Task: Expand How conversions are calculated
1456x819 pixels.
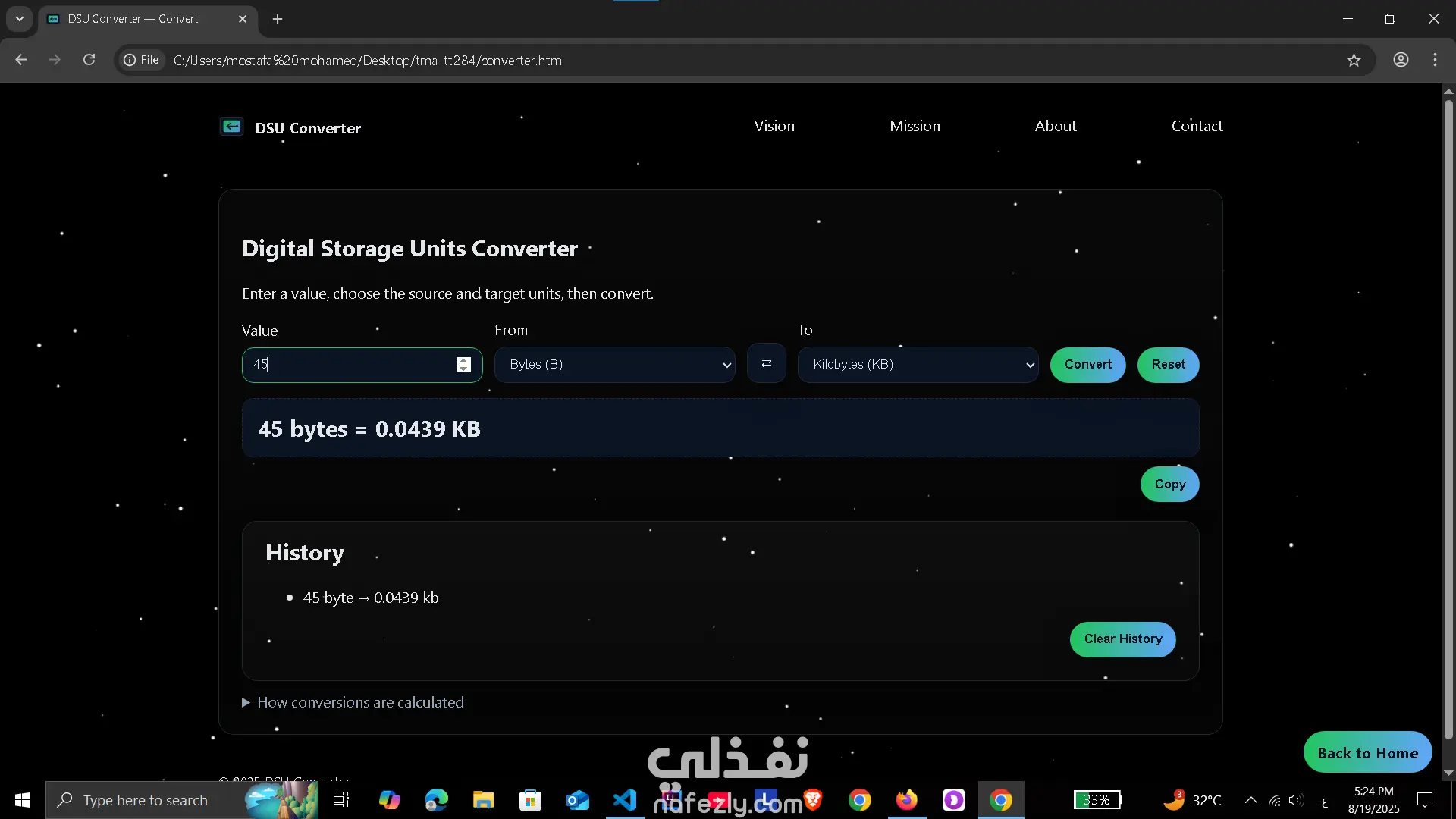Action: (x=353, y=702)
